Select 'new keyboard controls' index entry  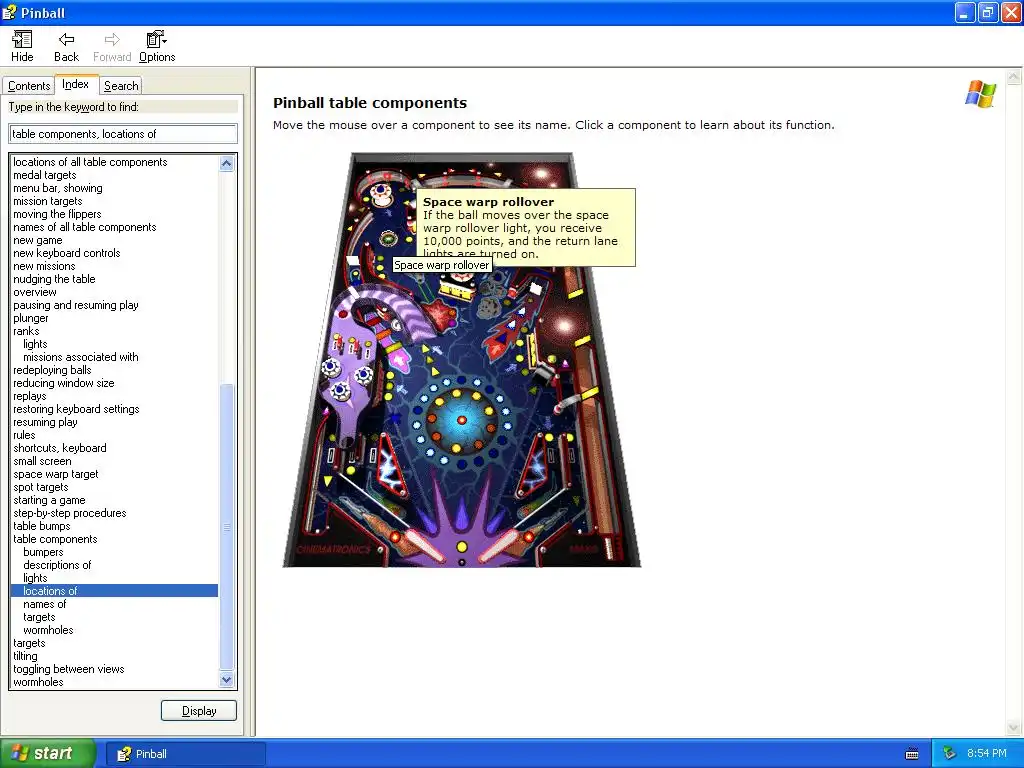[67, 253]
